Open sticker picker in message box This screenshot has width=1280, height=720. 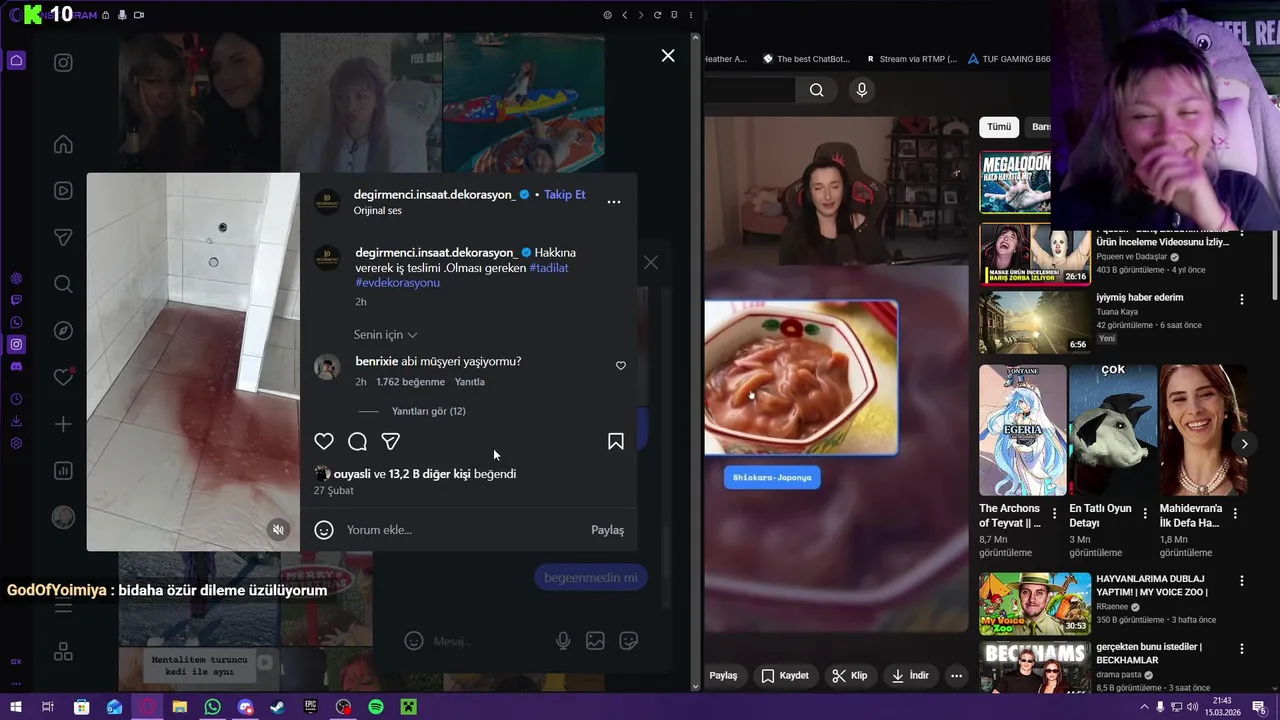(629, 641)
